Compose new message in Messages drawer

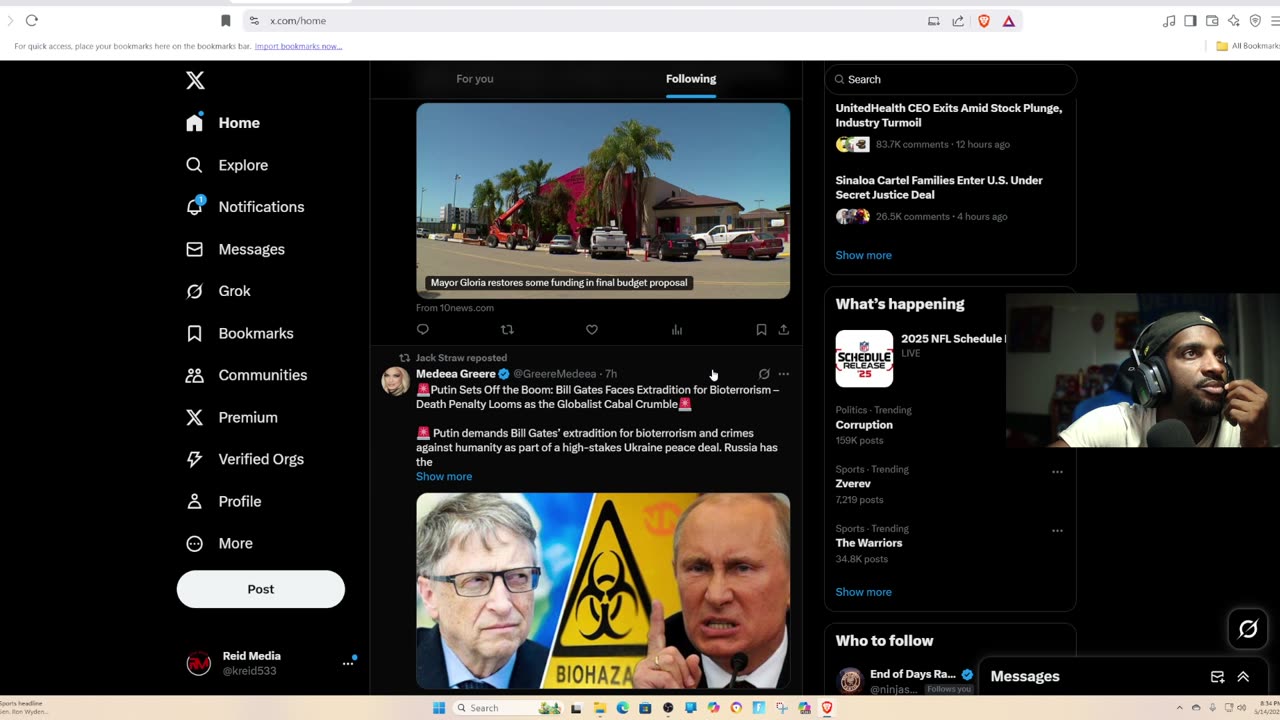(1218, 677)
